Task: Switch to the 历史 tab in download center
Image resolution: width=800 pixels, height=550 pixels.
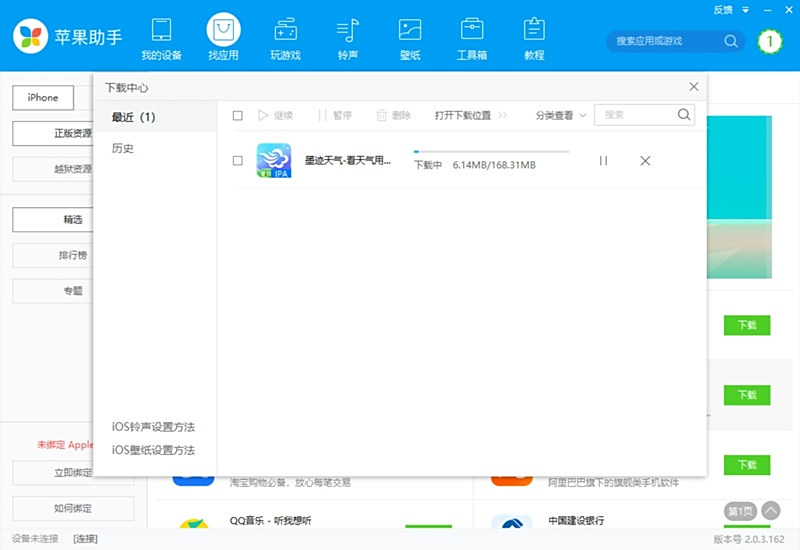Action: [123, 149]
